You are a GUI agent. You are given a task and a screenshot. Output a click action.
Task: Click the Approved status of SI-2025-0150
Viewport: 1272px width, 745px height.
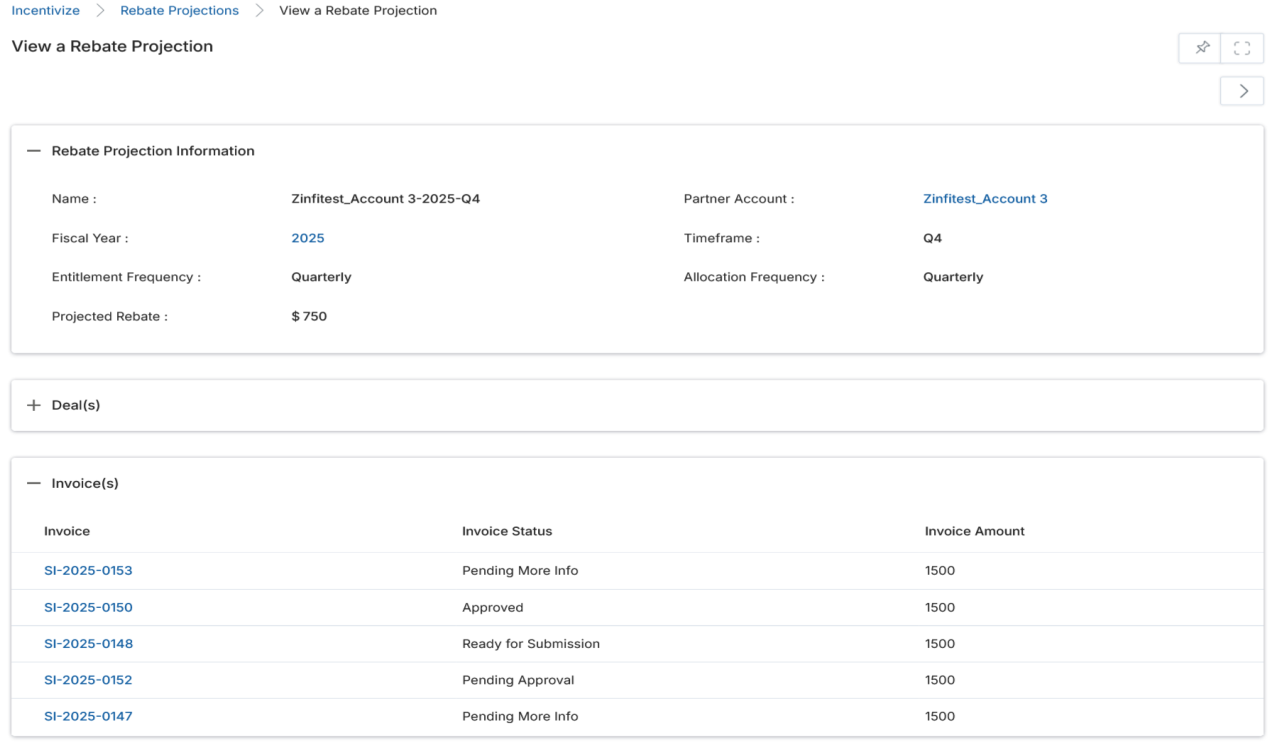click(x=492, y=607)
